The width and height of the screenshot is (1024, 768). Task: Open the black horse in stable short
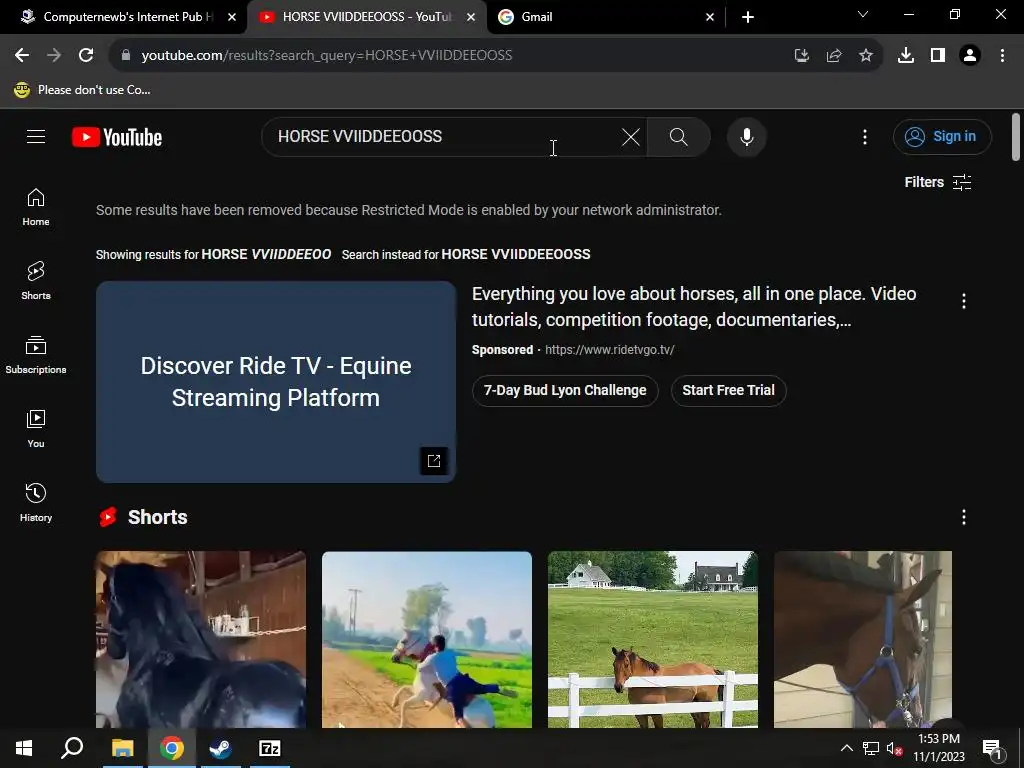200,639
